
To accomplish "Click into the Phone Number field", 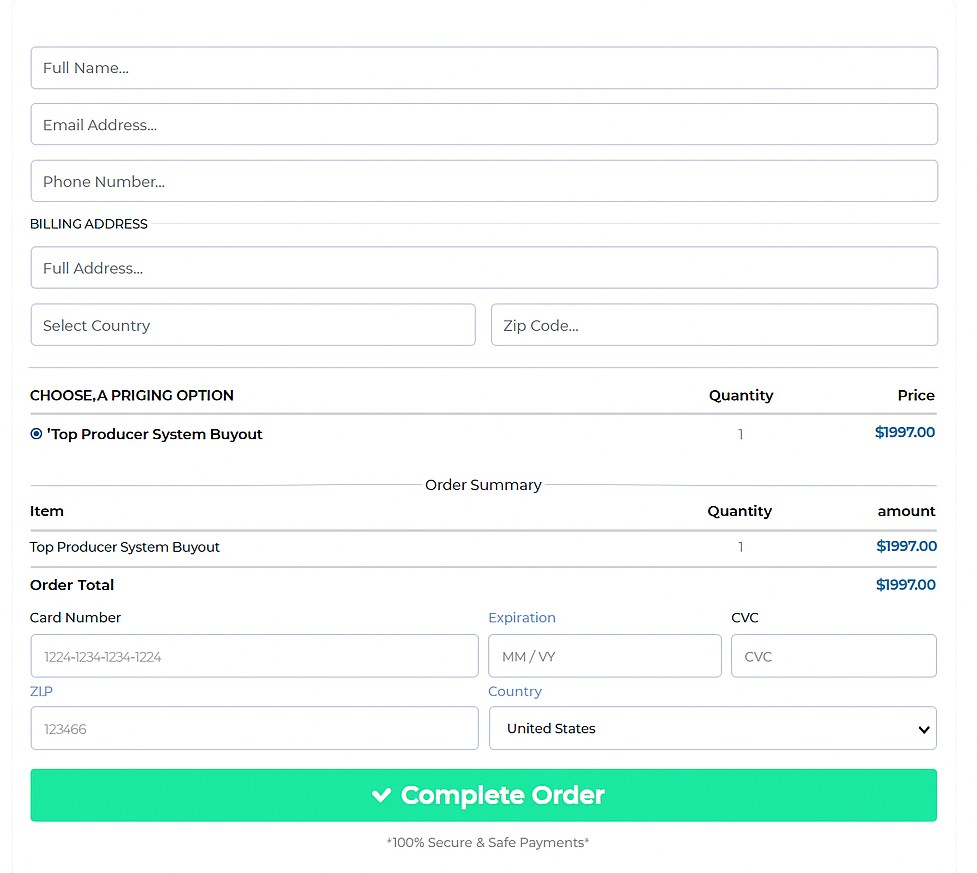I will click(x=484, y=182).
